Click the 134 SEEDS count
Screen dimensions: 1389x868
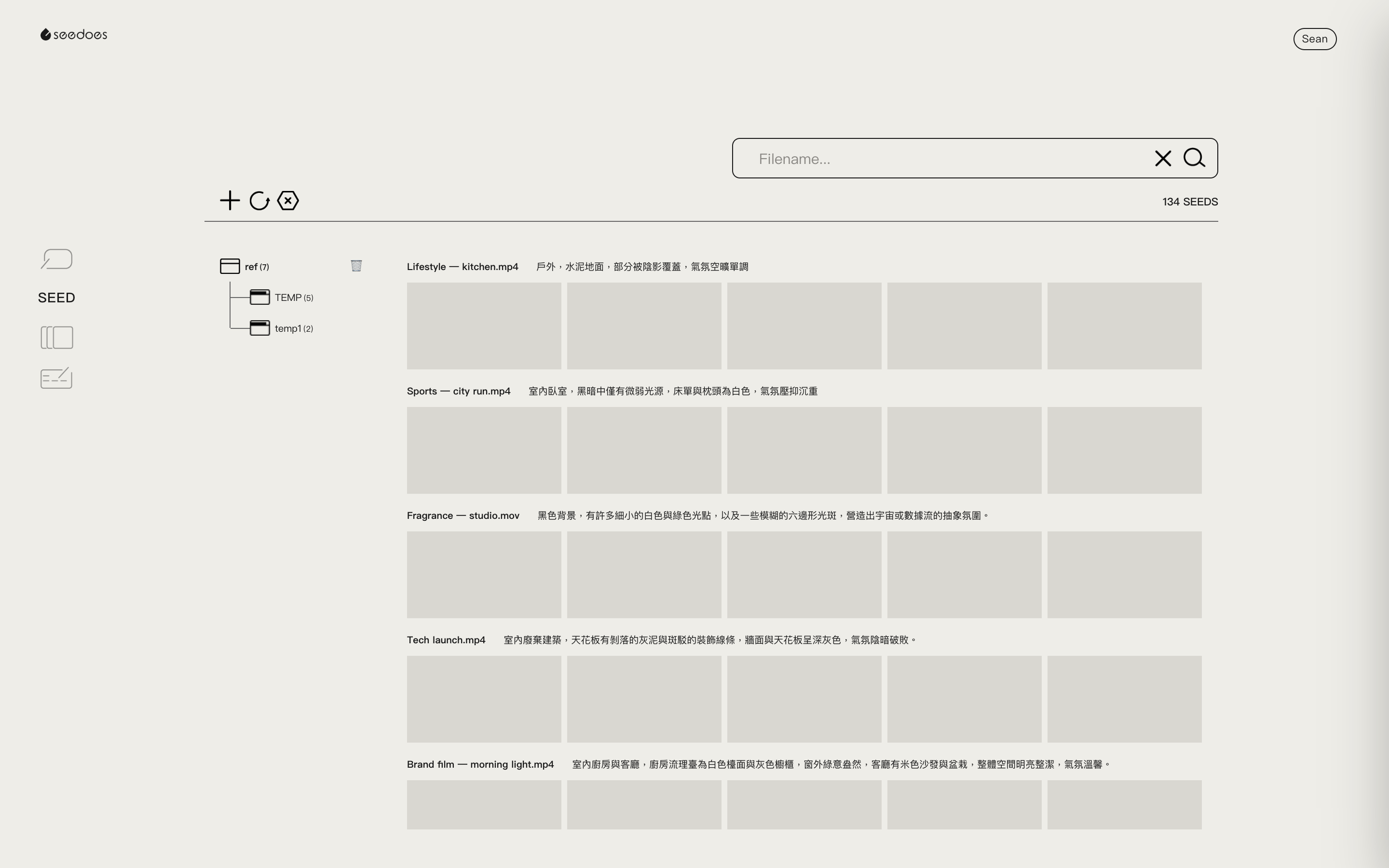[x=1190, y=202]
